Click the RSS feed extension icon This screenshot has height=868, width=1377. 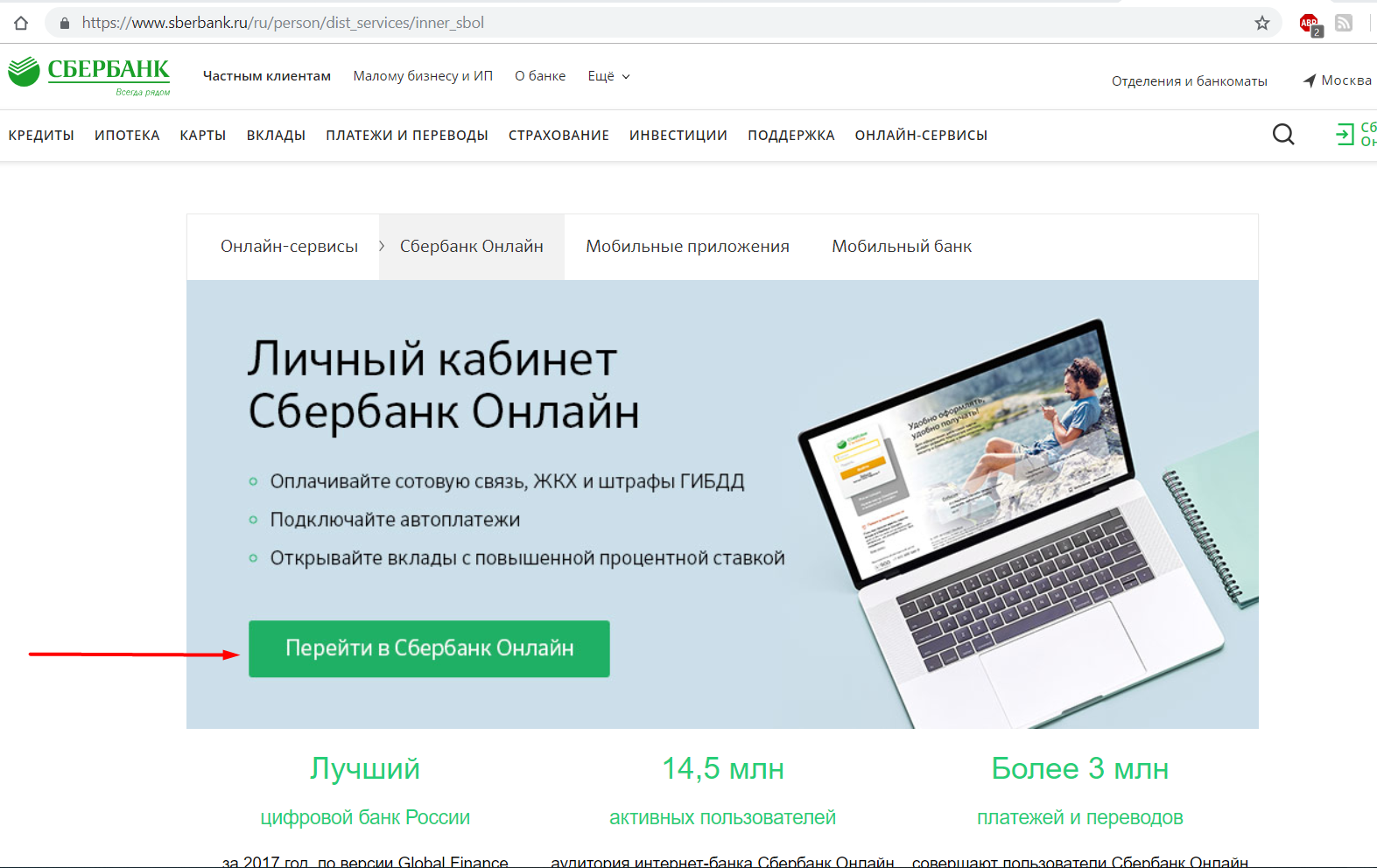pos(1344,24)
